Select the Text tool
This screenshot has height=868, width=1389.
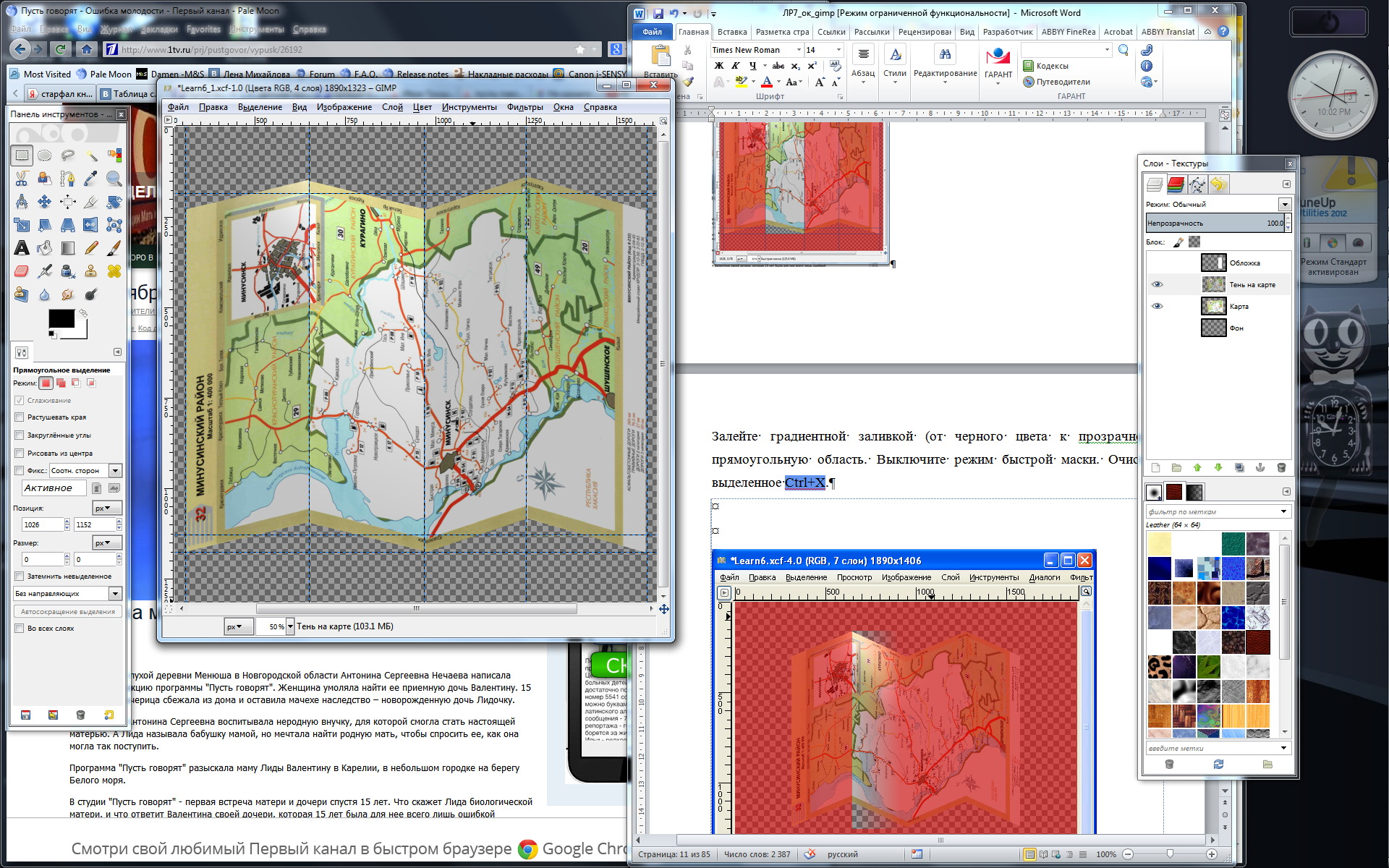(22, 248)
